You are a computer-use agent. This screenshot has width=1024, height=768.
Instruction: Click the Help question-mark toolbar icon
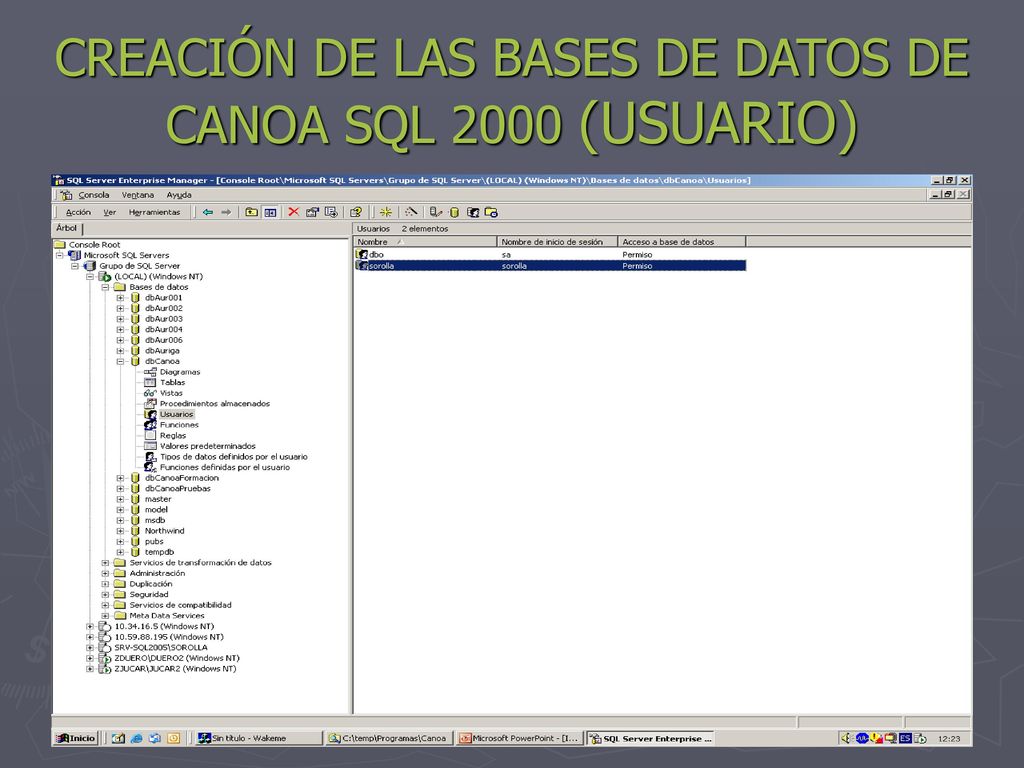coord(356,212)
